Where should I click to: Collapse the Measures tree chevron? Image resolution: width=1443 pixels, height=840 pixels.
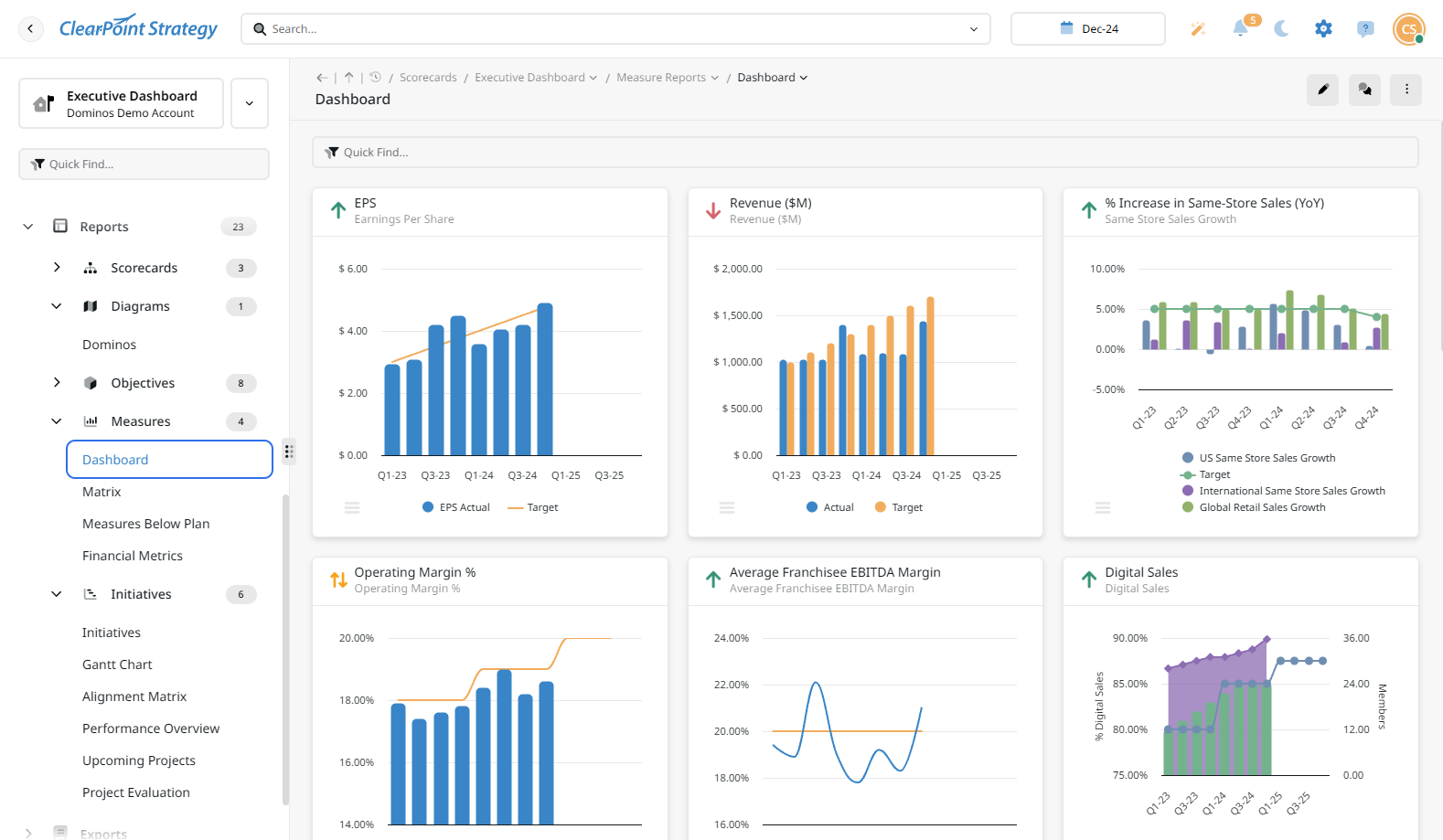57,421
